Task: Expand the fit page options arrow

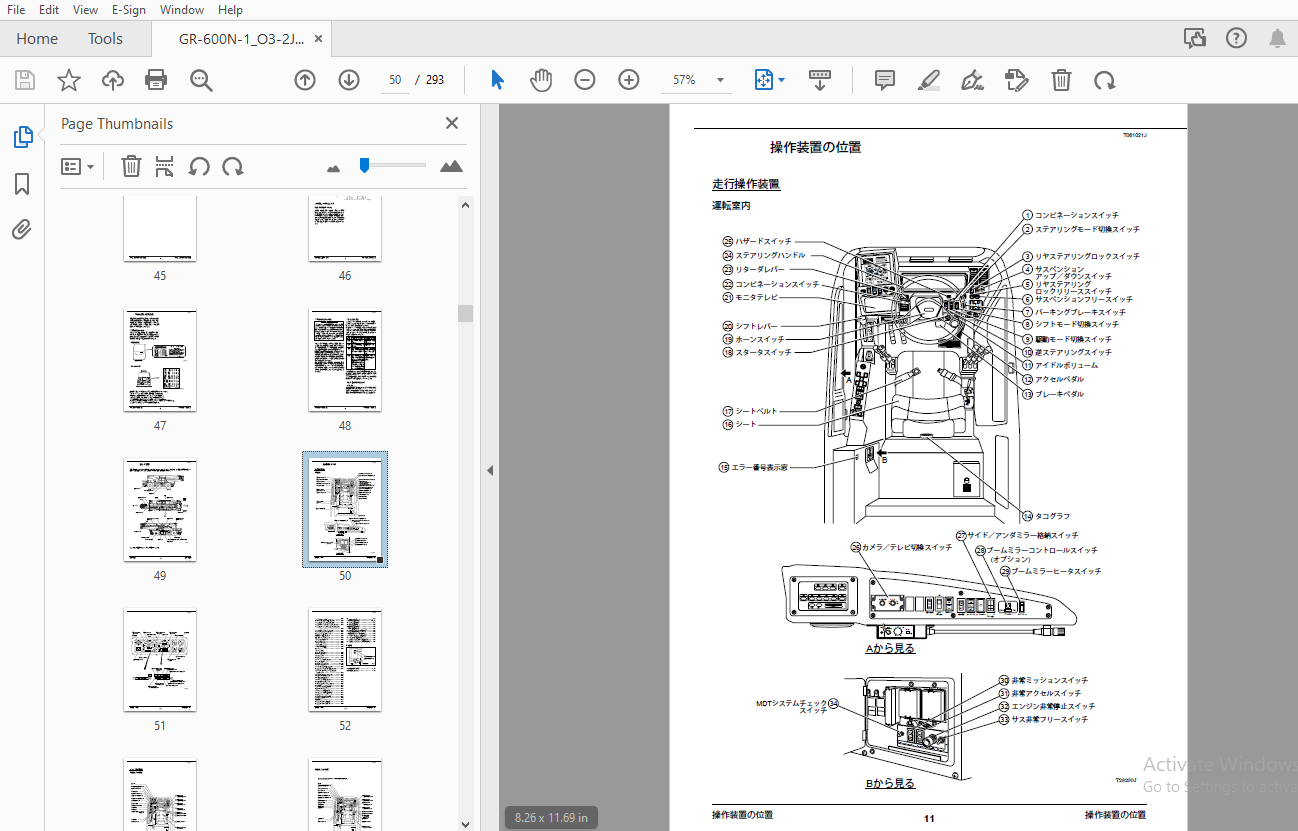Action: pos(782,80)
